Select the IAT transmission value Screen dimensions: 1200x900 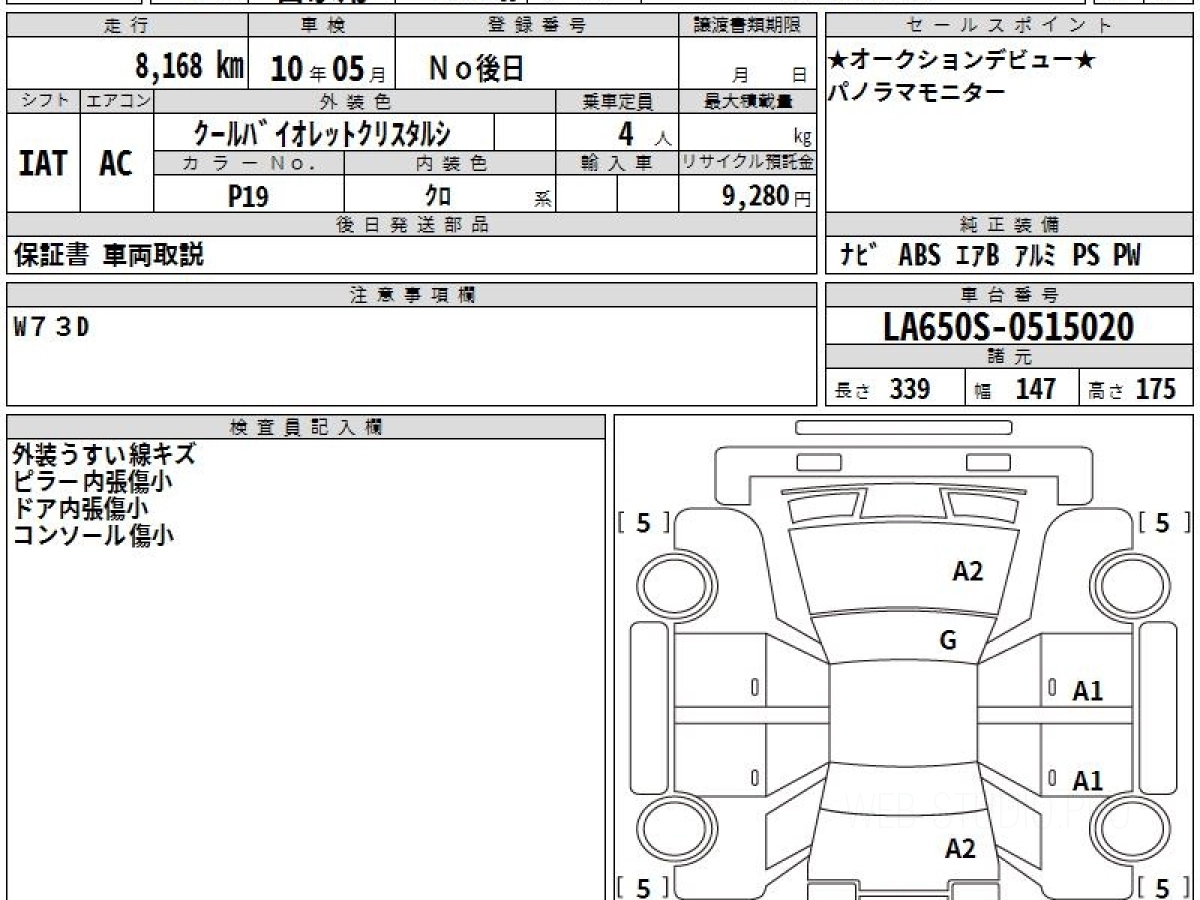point(43,164)
